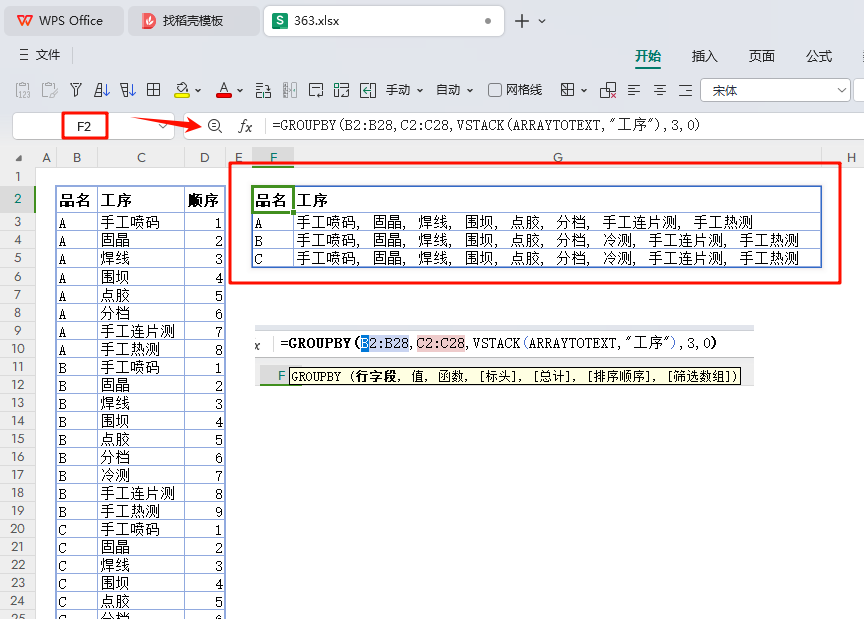Click the paste as values icon
864x619 pixels.
coord(23,90)
